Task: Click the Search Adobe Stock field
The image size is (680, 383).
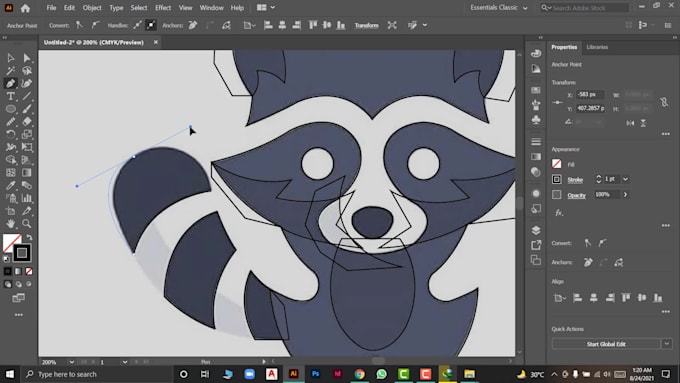Action: click(585, 7)
